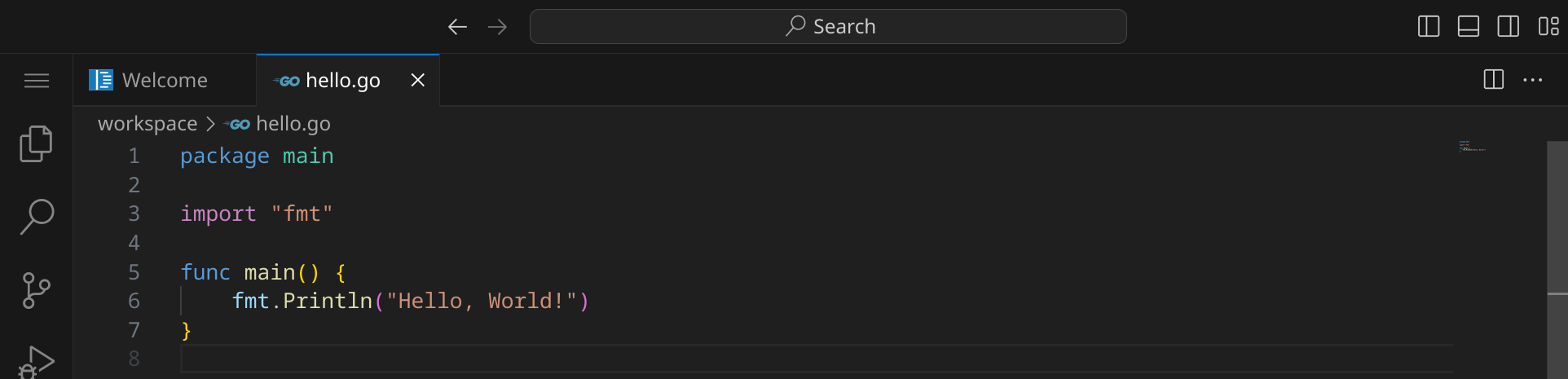
Task: Open the Source Control view
Action: click(36, 290)
